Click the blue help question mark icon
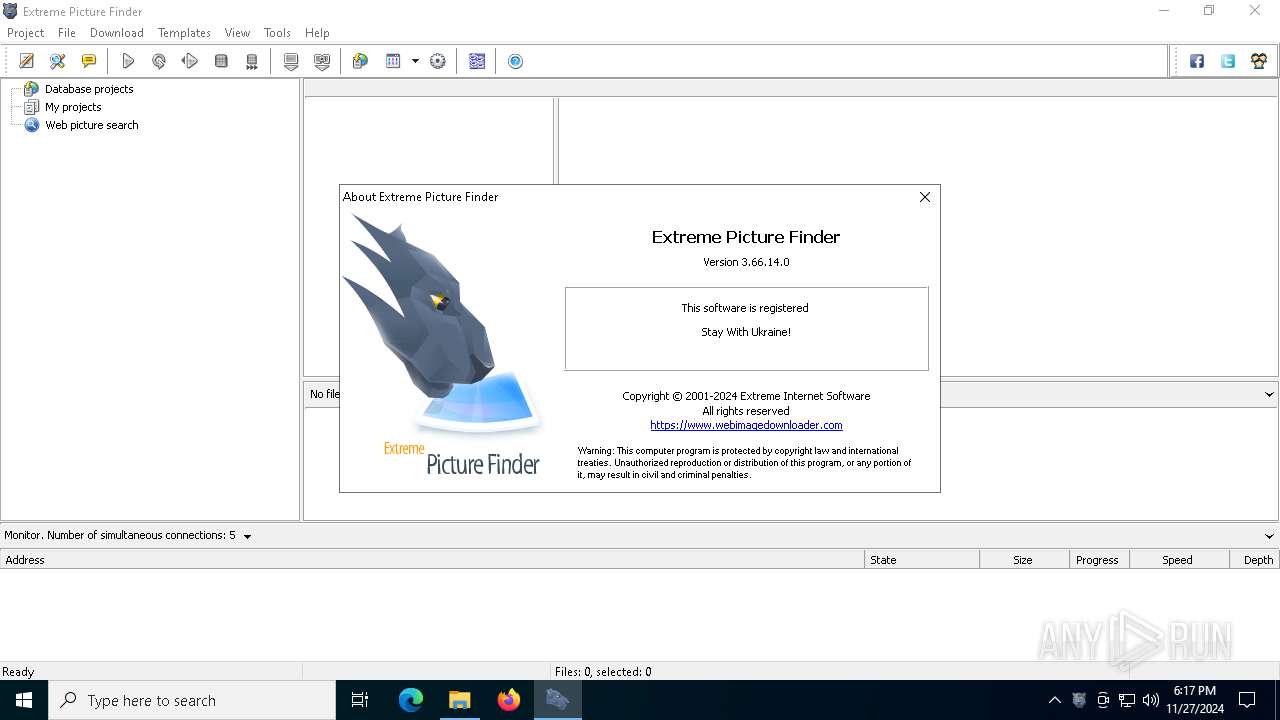 pyautogui.click(x=516, y=61)
